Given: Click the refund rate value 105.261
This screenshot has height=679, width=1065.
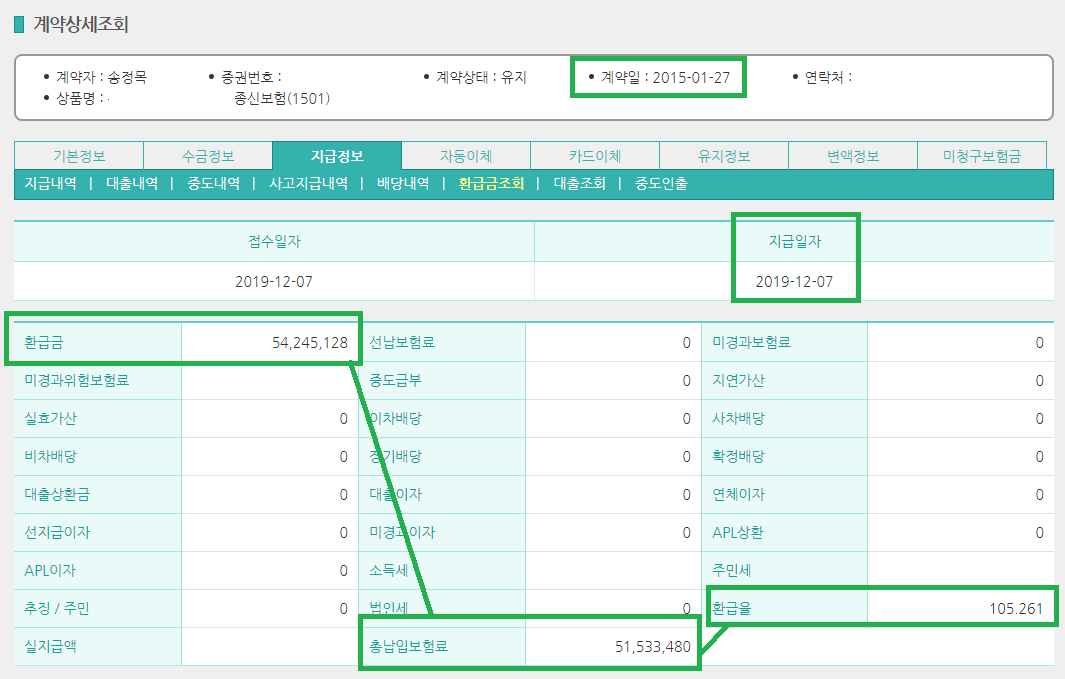Looking at the screenshot, I should [x=1015, y=609].
